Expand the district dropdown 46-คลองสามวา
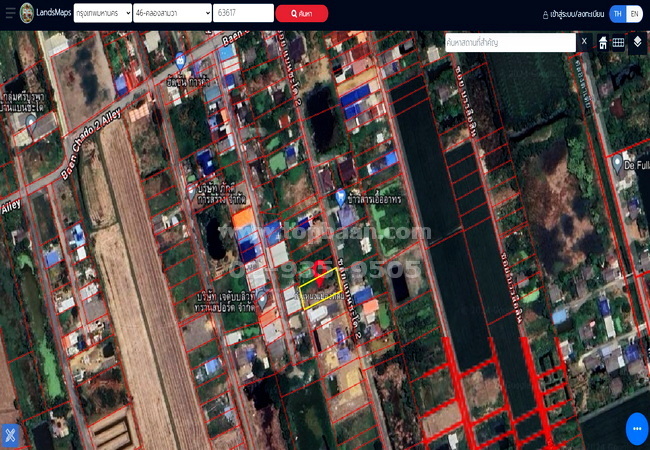This screenshot has height=450, width=650. (x=171, y=13)
